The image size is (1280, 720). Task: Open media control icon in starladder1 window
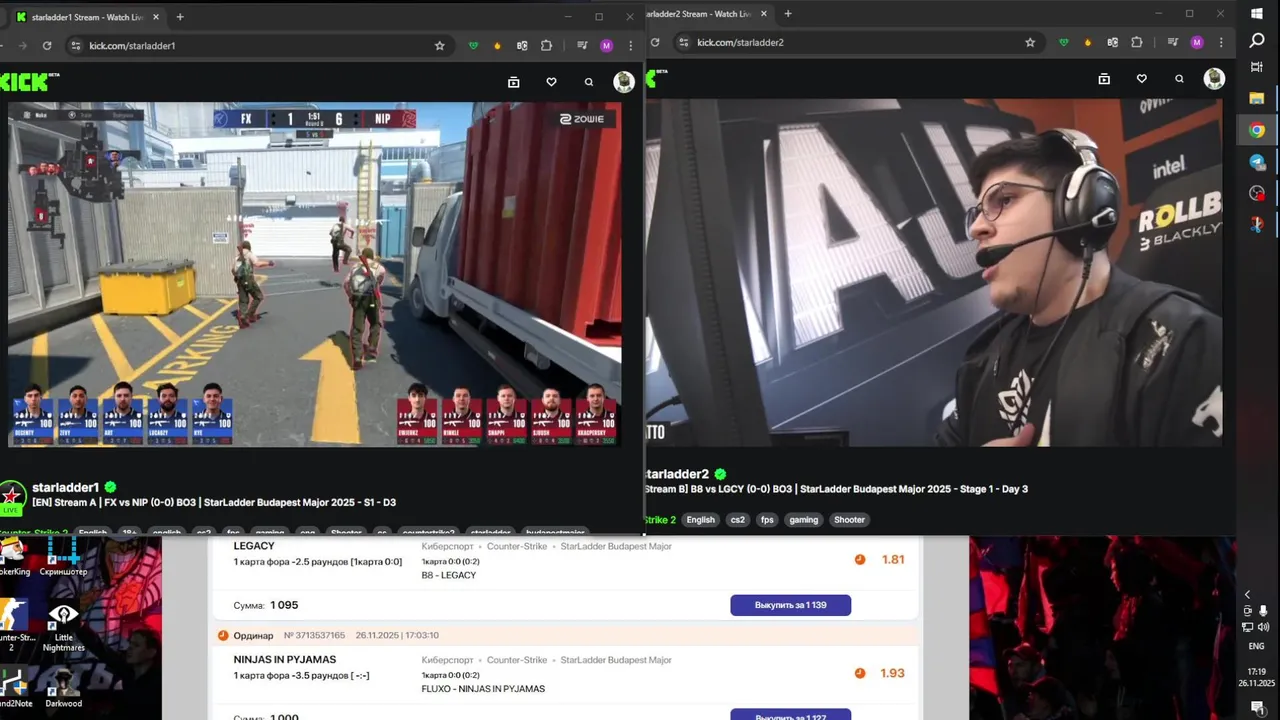[582, 45]
